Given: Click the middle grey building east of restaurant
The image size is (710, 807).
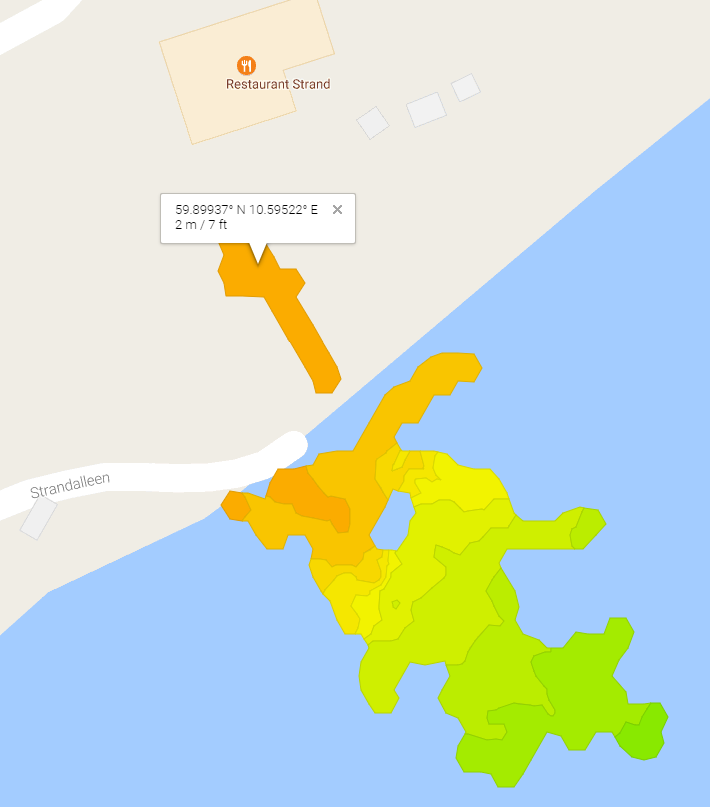Looking at the screenshot, I should tap(426, 110).
